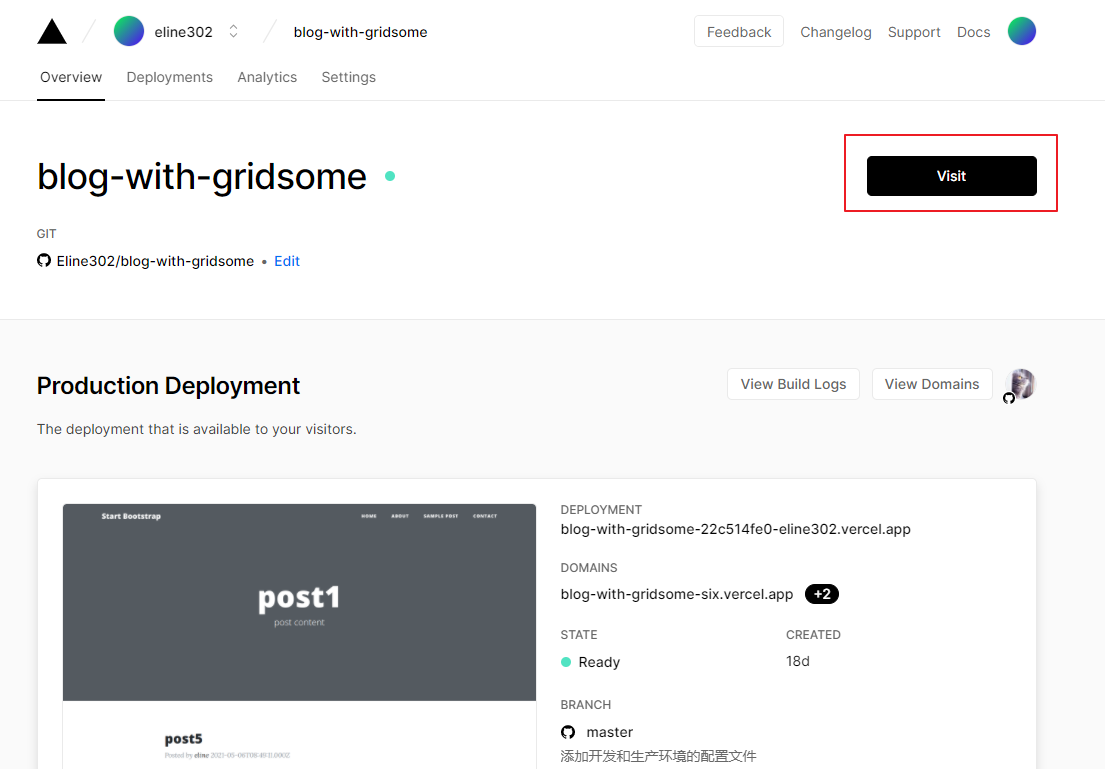The height and width of the screenshot is (769, 1105).
Task: Click the GitHub icon beside Eline302/blog-with-gridsome
Action: coord(44,261)
